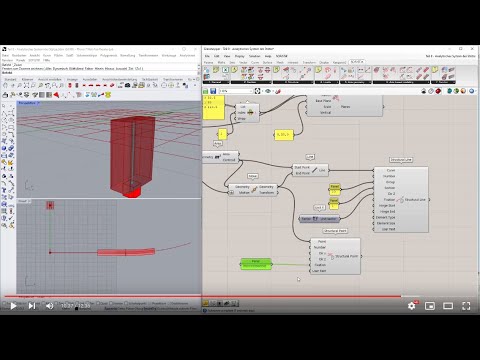Open Rhino Volumenkörper menu

(87, 55)
